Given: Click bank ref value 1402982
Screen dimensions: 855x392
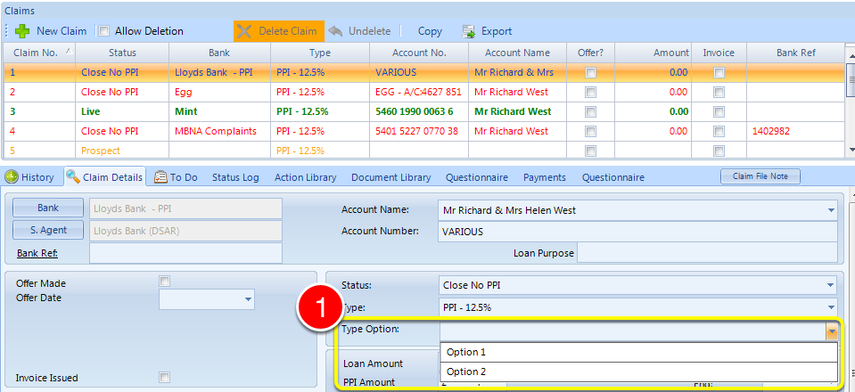Looking at the screenshot, I should (x=771, y=131).
